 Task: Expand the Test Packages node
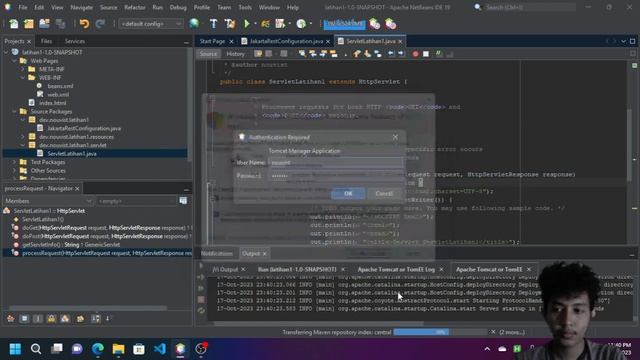point(14,162)
